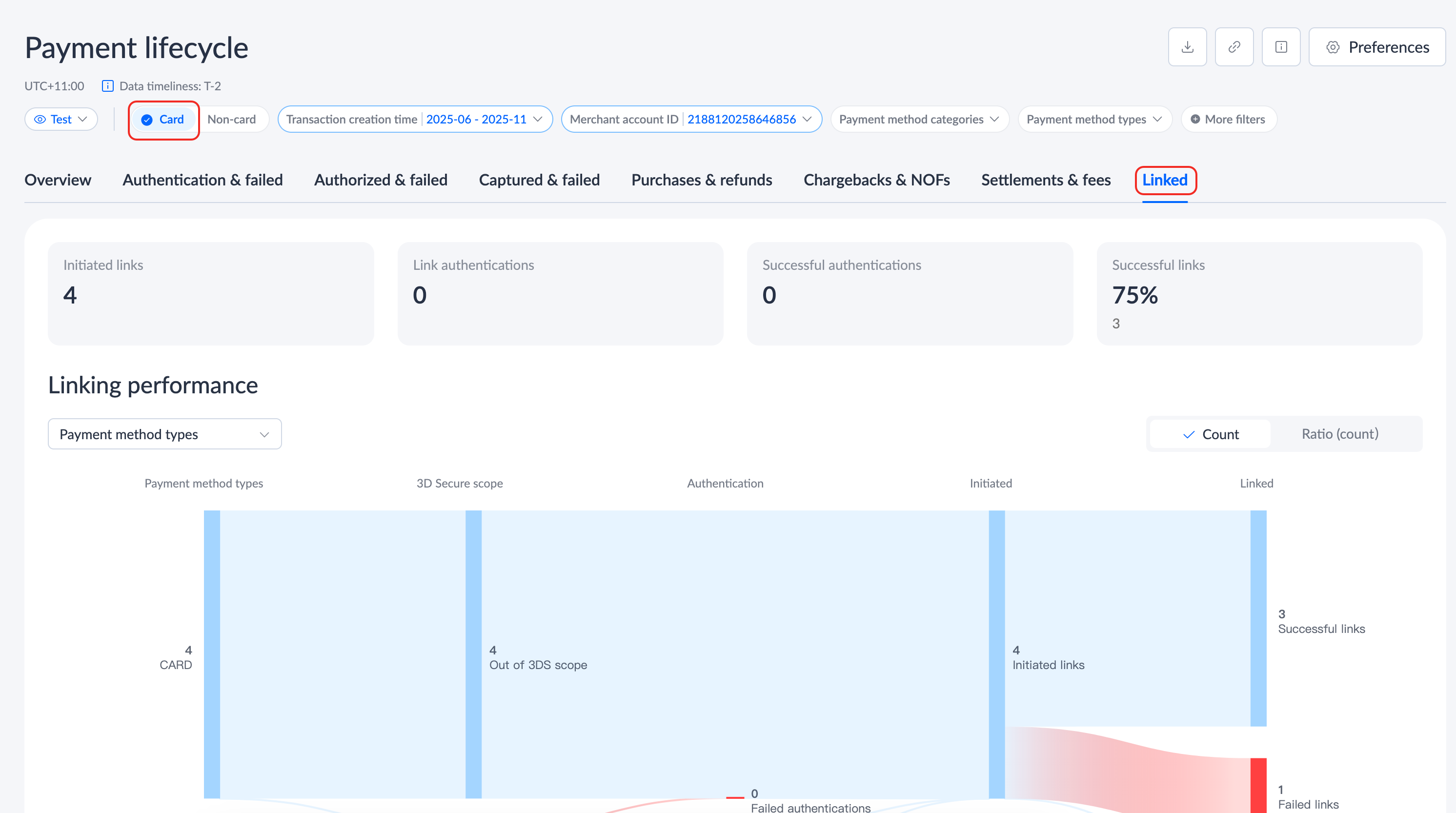
Task: Open Linking performance Payment method types select
Action: (164, 434)
